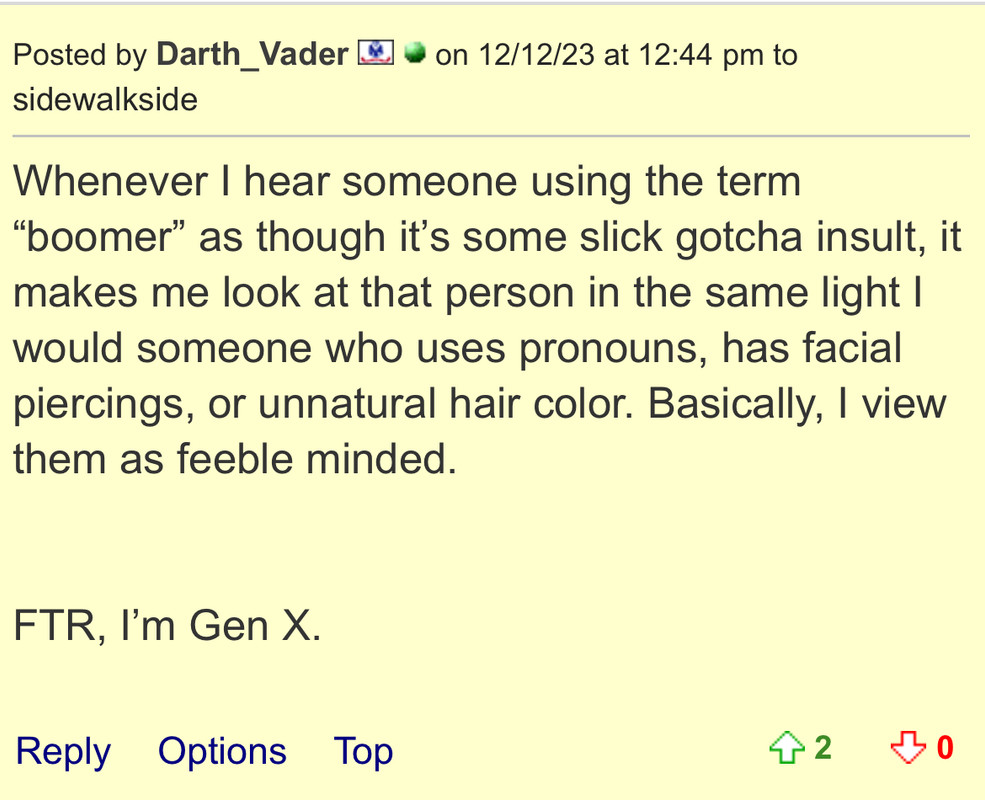985x800 pixels.
Task: Click the phrase "feeble minded"
Action: [316, 458]
